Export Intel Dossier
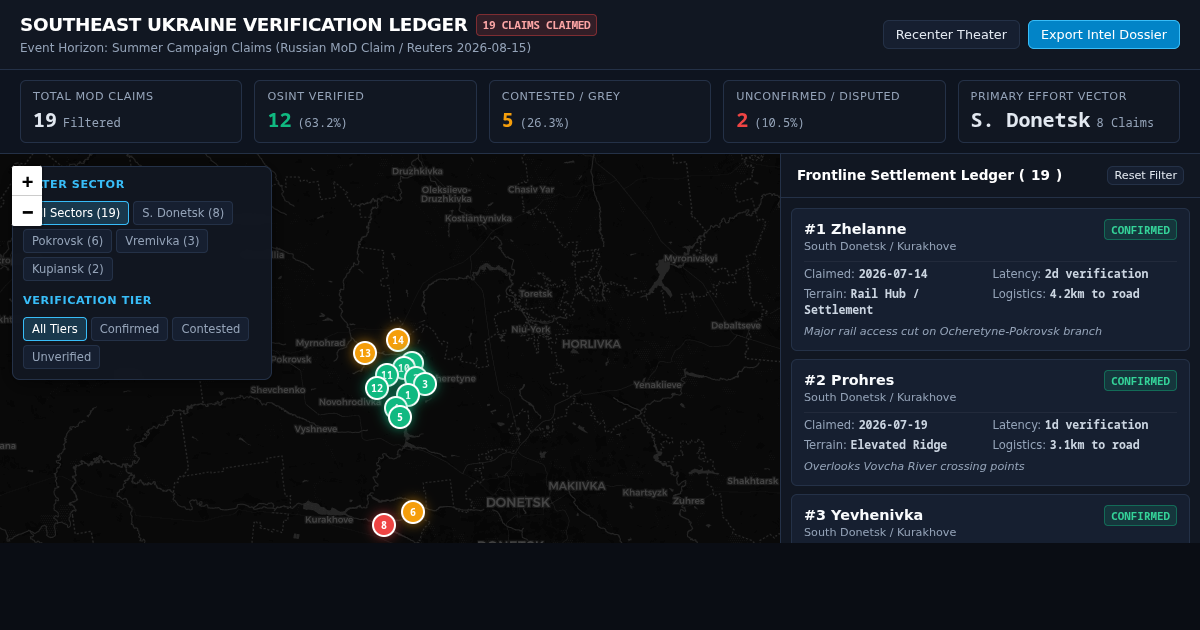Image resolution: width=1200 pixels, height=630 pixels. point(1104,34)
